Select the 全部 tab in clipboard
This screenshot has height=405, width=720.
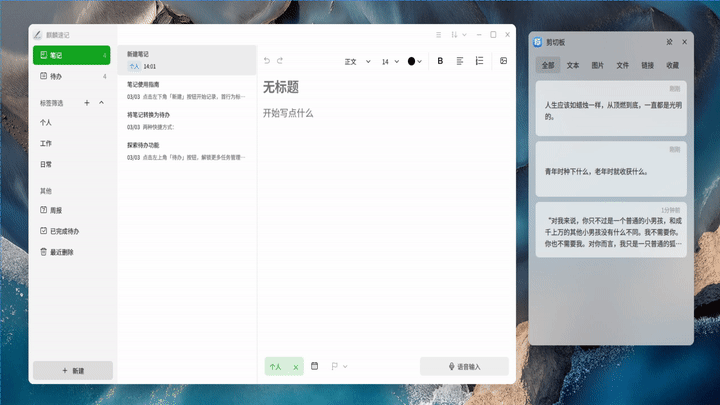tap(548, 65)
